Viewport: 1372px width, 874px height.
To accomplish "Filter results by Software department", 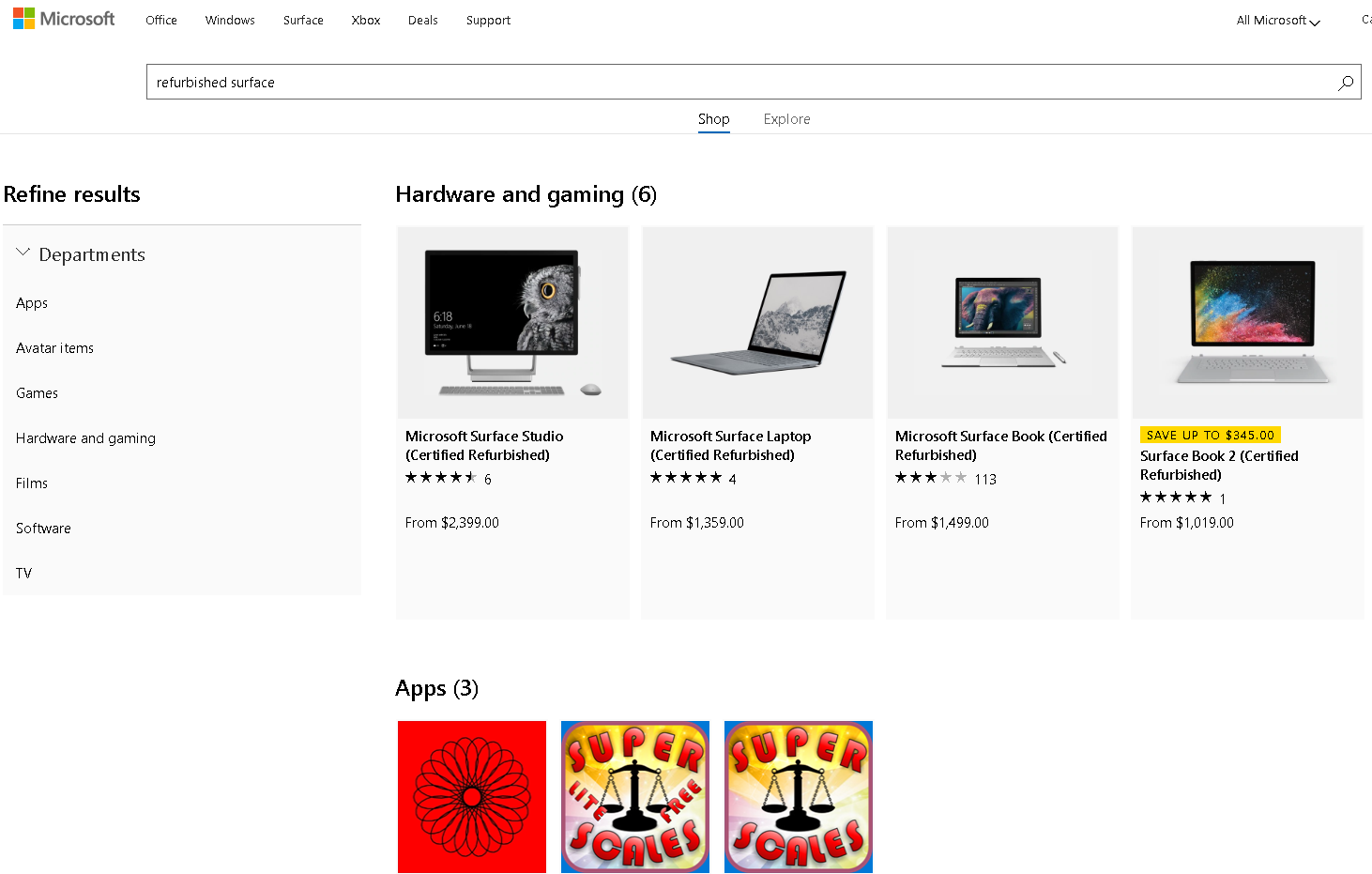I will [43, 529].
